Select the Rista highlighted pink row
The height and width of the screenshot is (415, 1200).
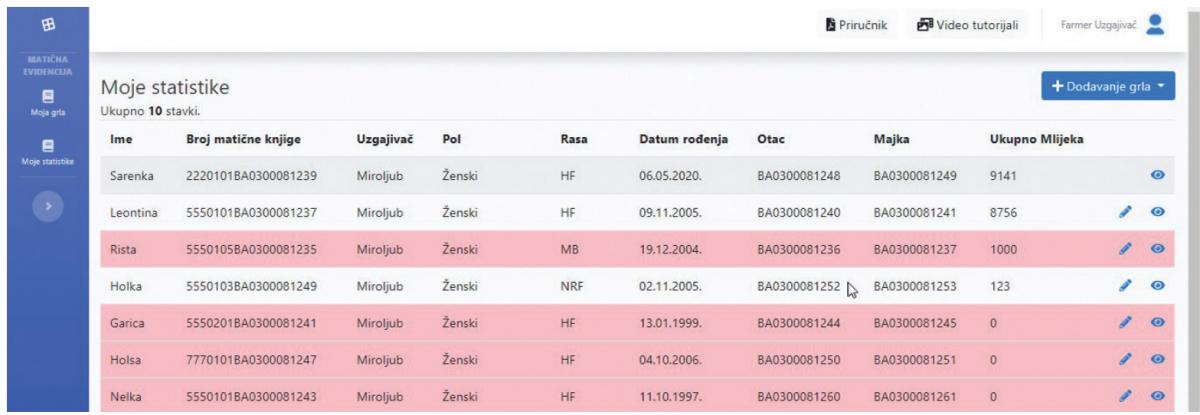click(638, 249)
